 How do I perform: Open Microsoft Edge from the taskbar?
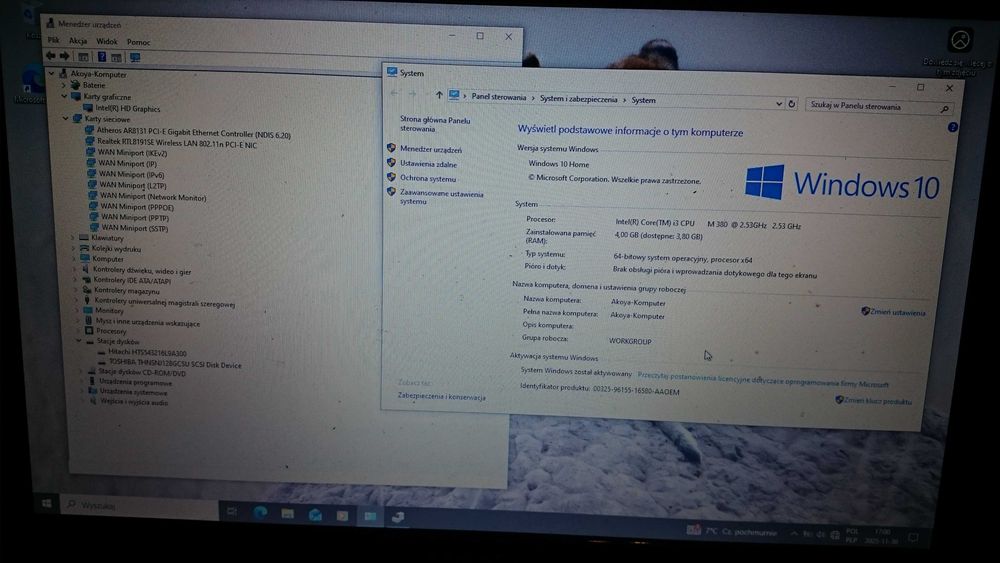[260, 511]
